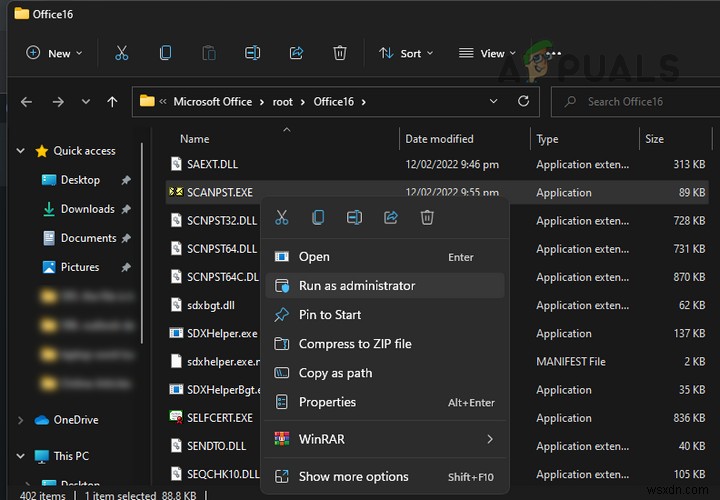Click the SELFCERT.EXE certificate icon

176,417
